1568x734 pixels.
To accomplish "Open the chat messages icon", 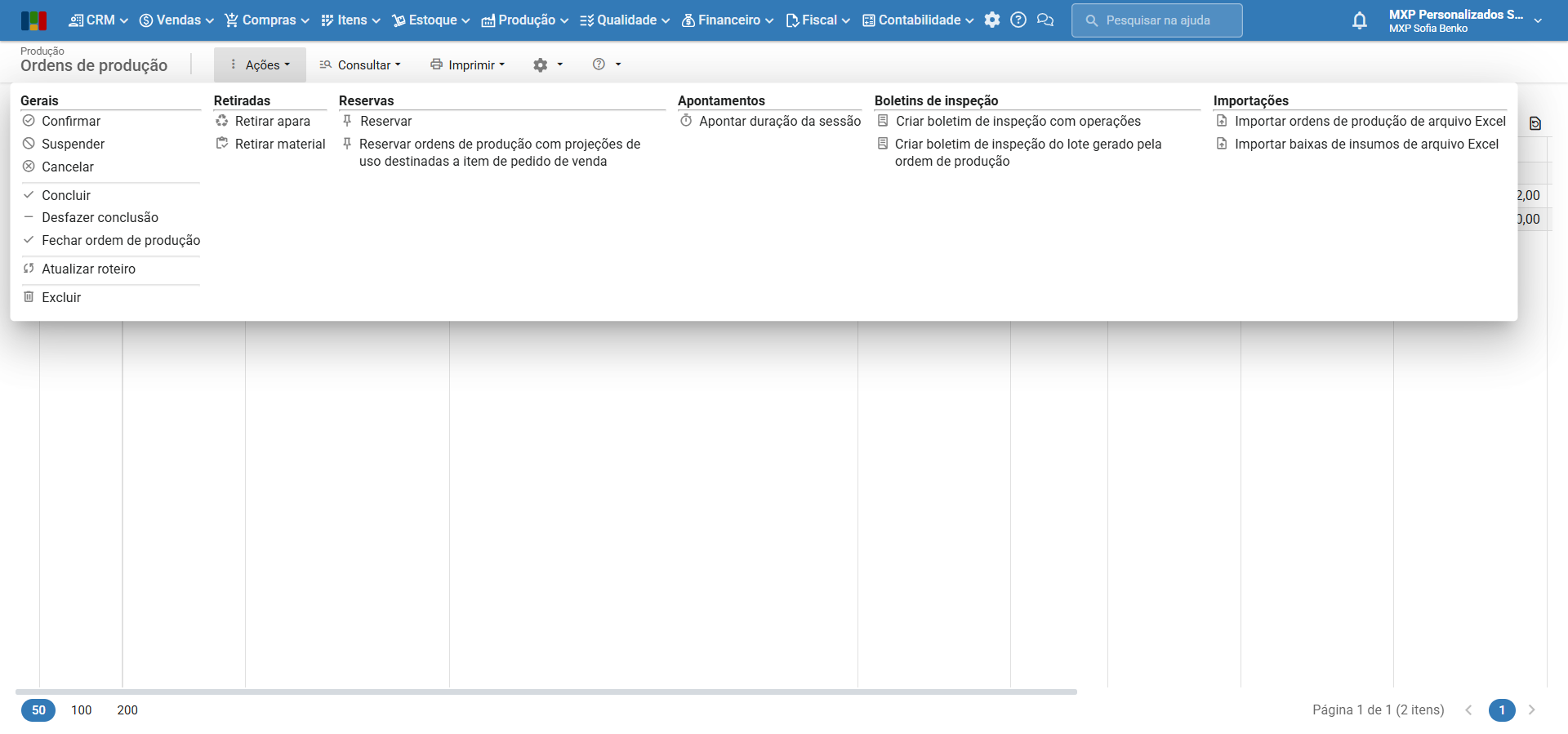I will [x=1045, y=20].
